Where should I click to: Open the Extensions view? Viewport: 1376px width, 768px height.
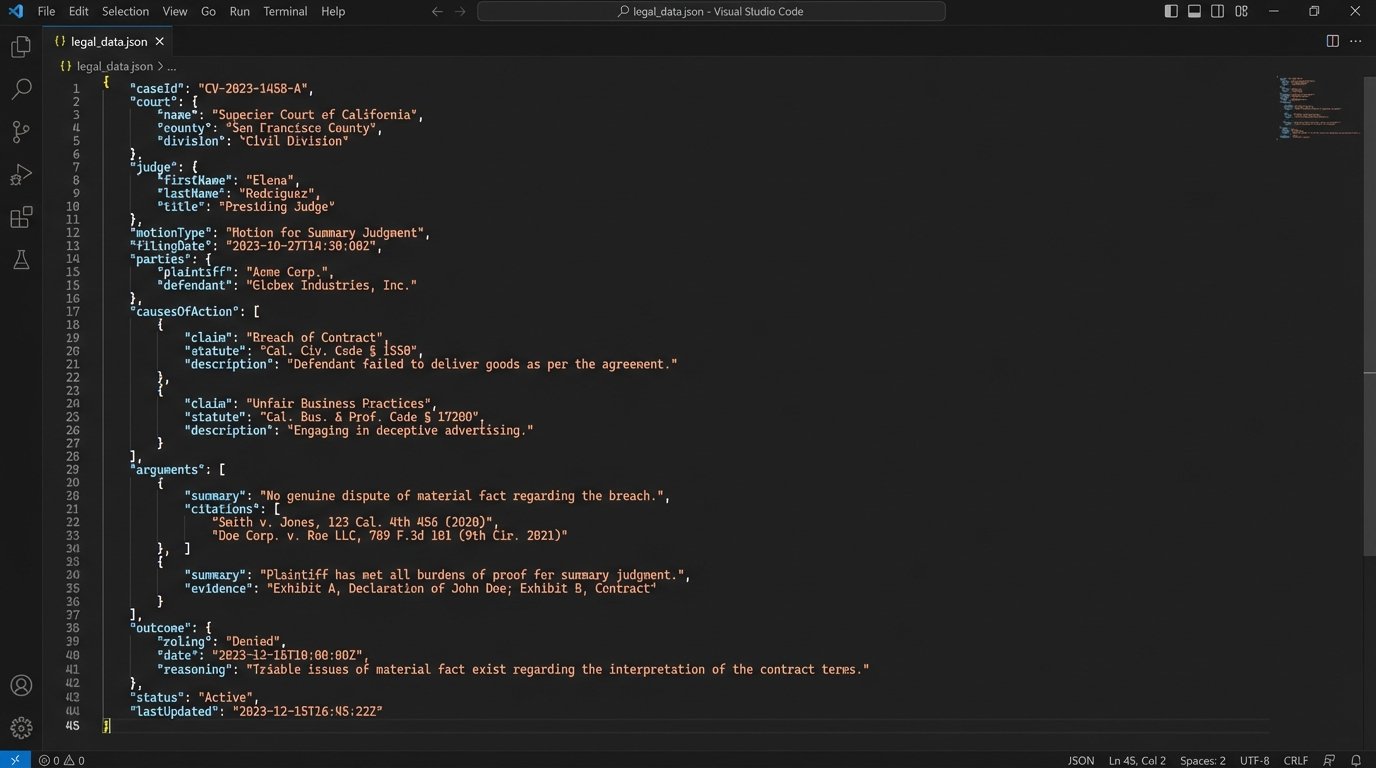(x=21, y=217)
